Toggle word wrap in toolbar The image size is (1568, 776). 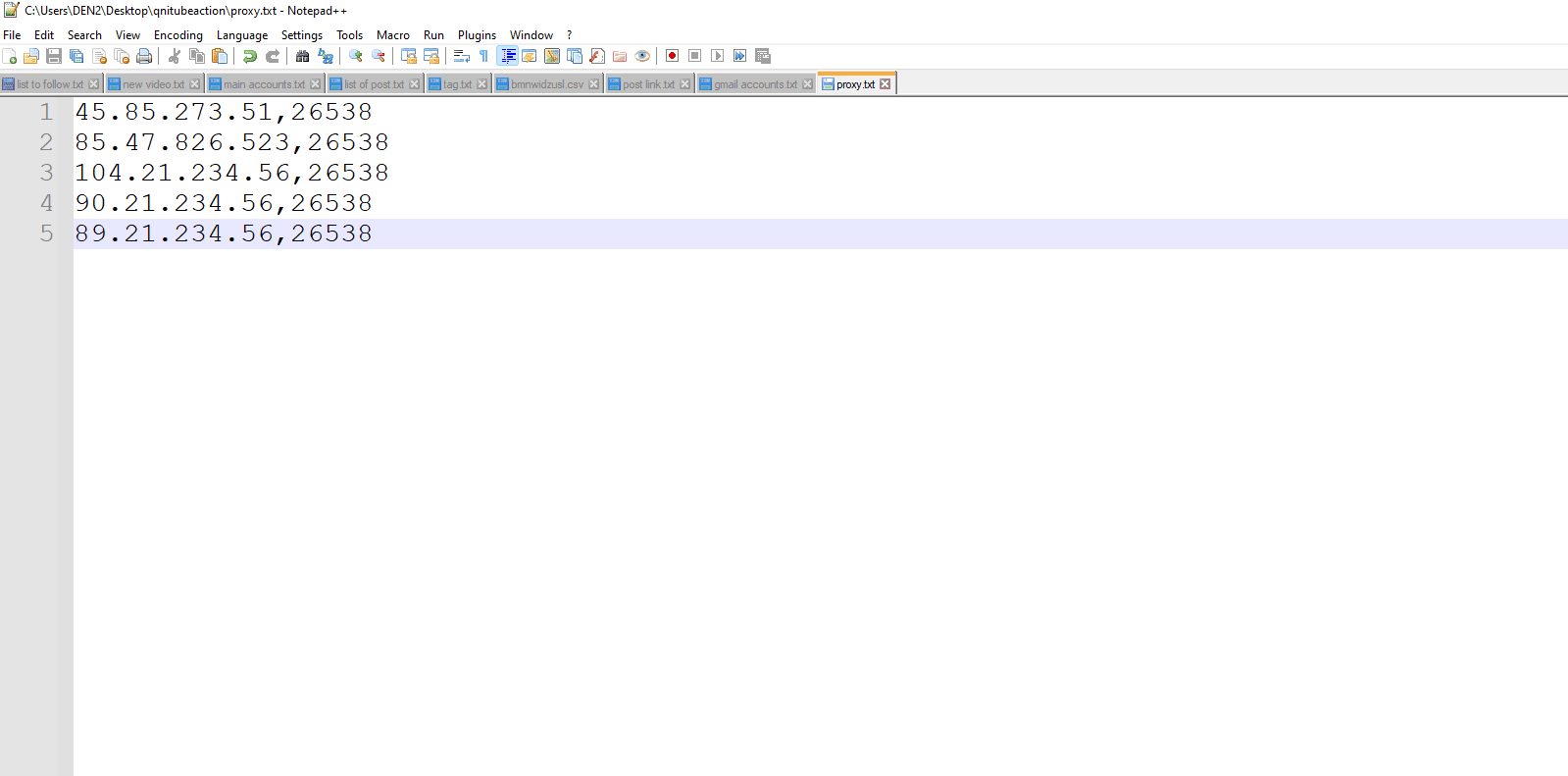[x=462, y=56]
